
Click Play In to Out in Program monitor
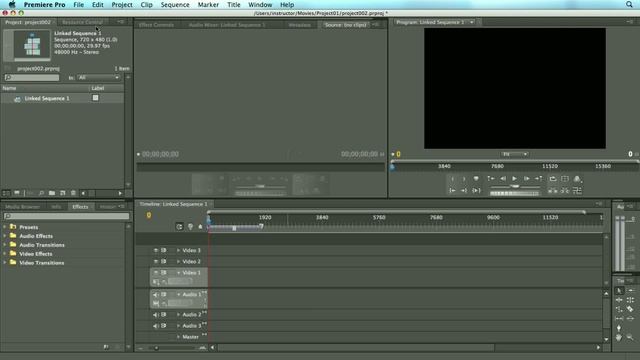476,191
